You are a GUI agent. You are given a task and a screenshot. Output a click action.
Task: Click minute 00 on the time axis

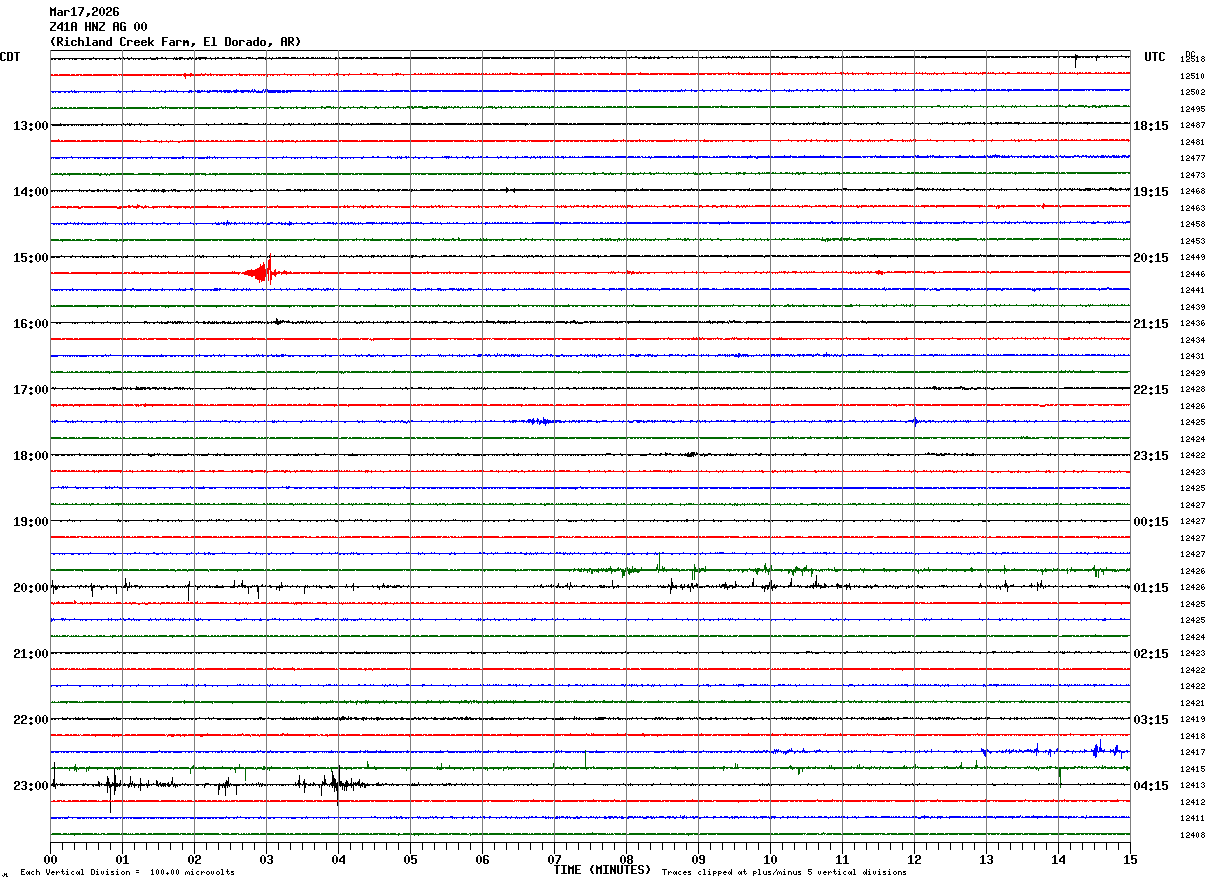point(50,859)
